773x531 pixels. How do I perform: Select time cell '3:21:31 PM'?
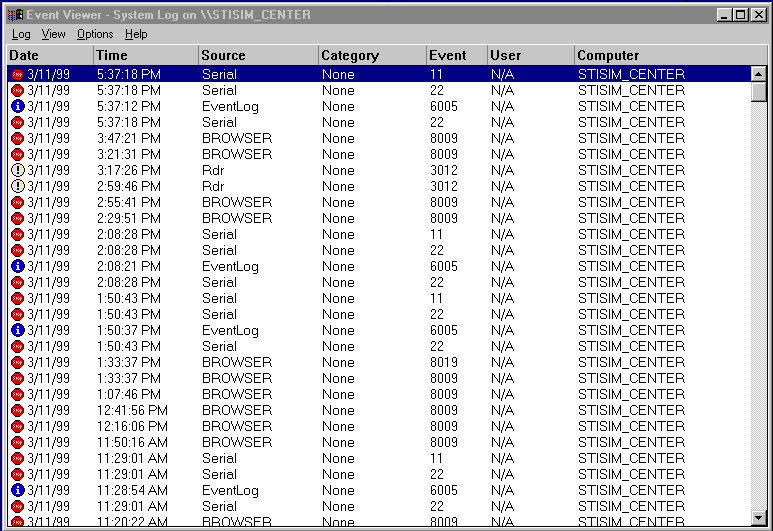coord(129,154)
